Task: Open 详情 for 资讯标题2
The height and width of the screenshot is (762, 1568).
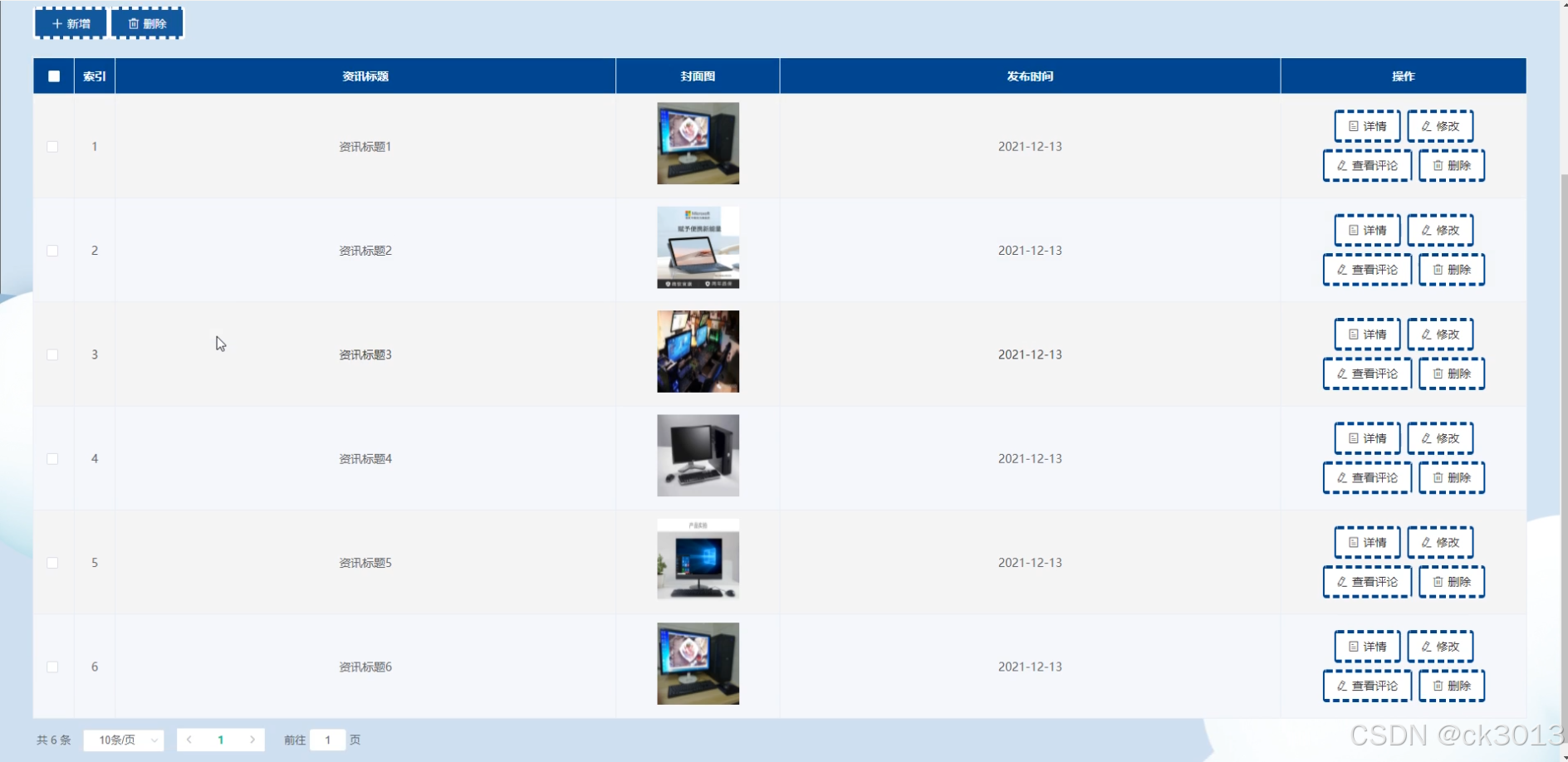Action: [1367, 230]
